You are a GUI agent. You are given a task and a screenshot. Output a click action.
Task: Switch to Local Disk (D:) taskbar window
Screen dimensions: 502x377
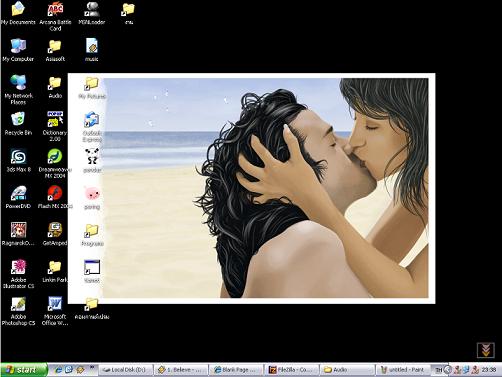pos(126,370)
